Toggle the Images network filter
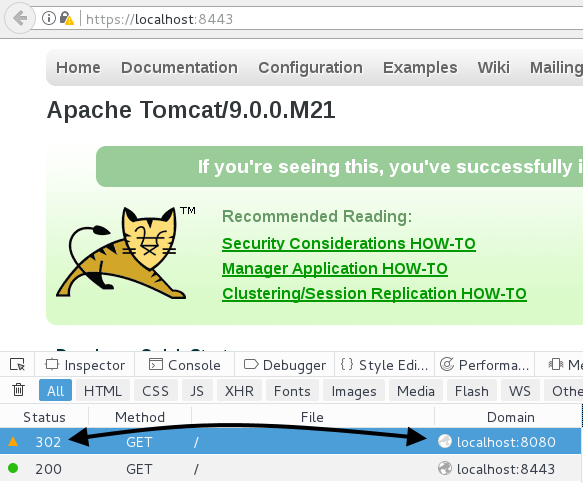The height and width of the screenshot is (483, 583). click(x=354, y=390)
